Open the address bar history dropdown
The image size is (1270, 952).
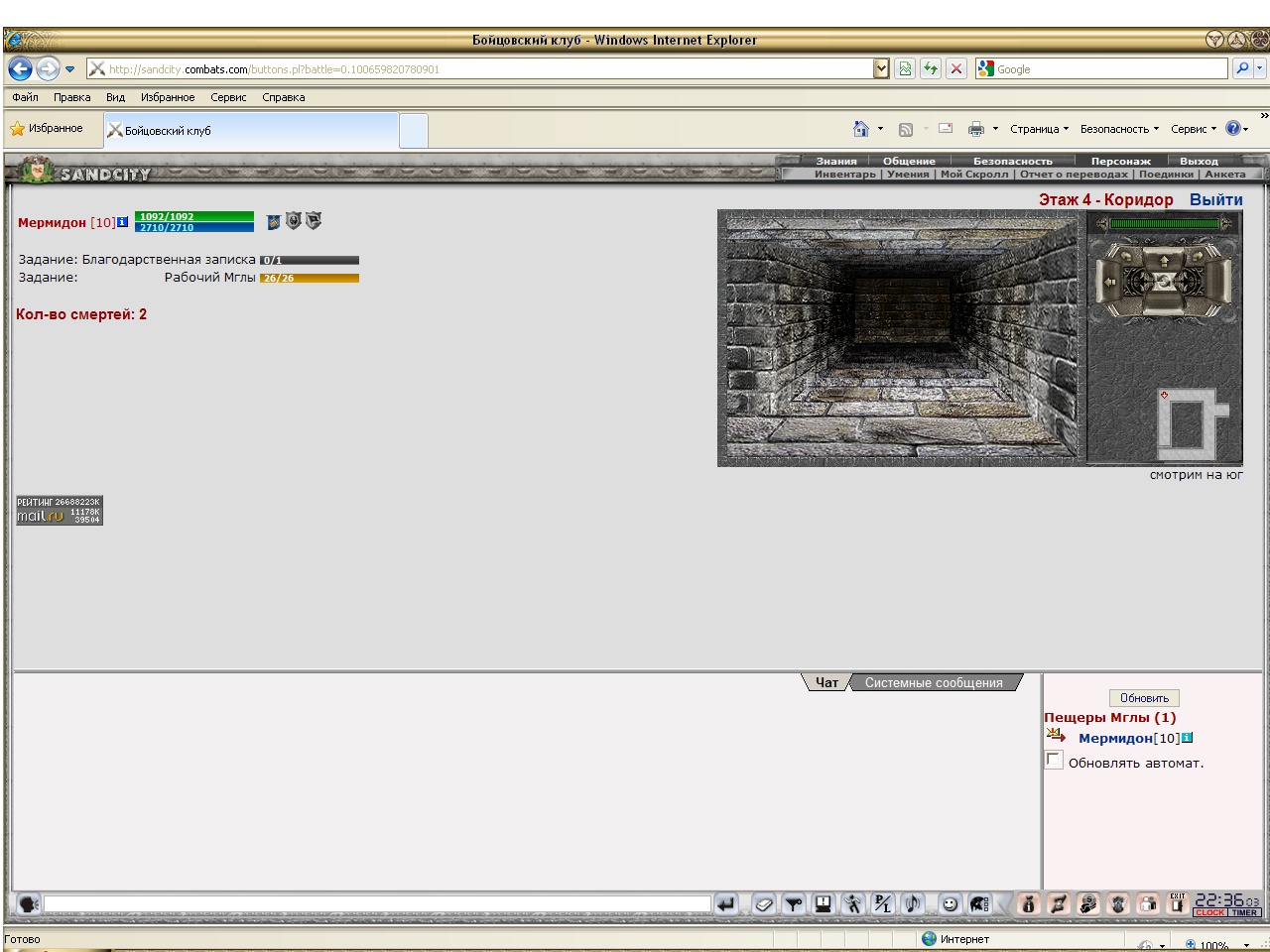(x=881, y=68)
